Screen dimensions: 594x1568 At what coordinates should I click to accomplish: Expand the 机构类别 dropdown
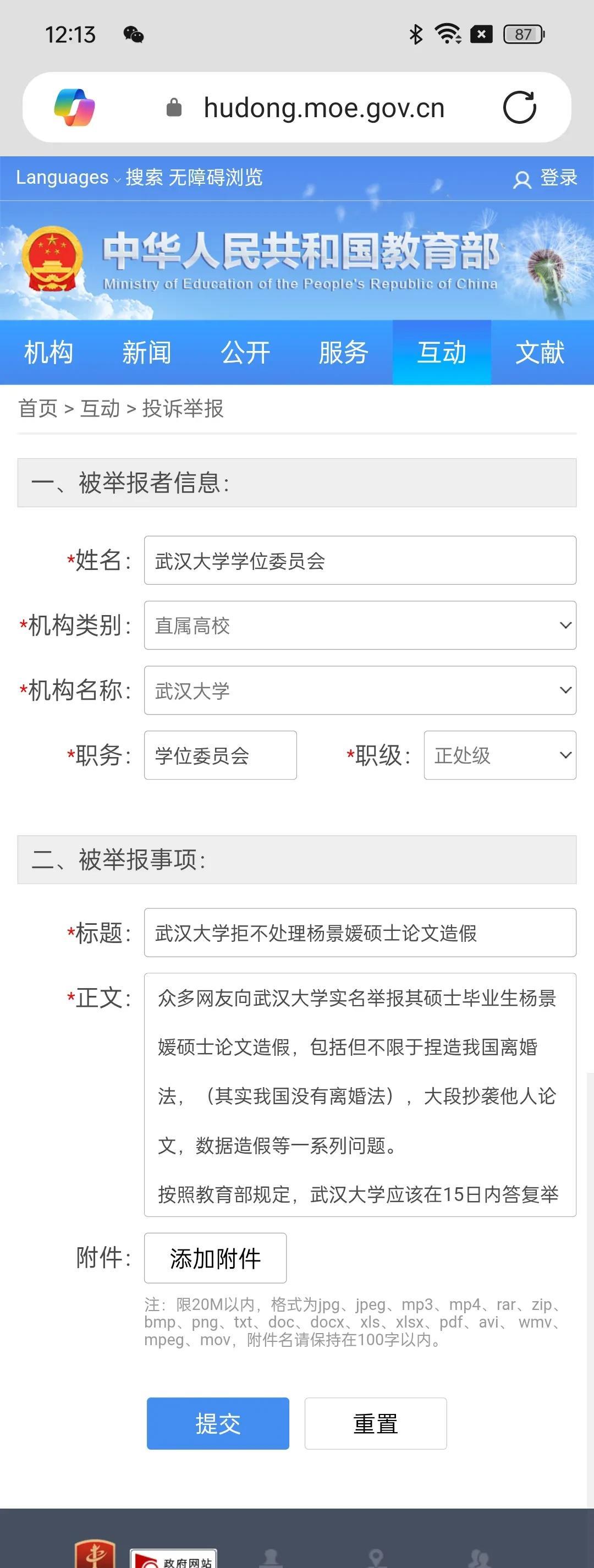(360, 625)
